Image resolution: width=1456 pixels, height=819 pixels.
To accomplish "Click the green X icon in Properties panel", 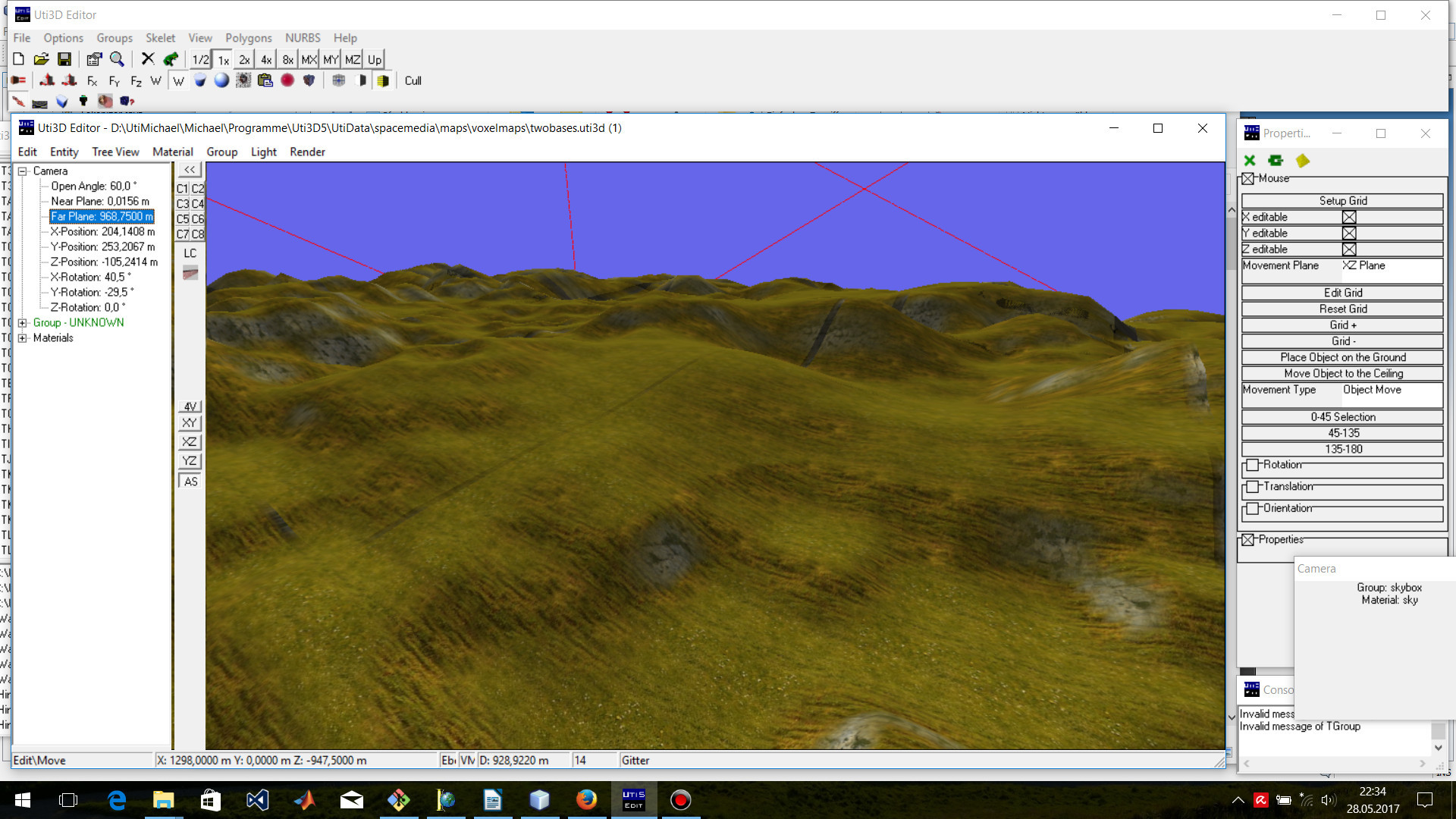I will [x=1250, y=160].
